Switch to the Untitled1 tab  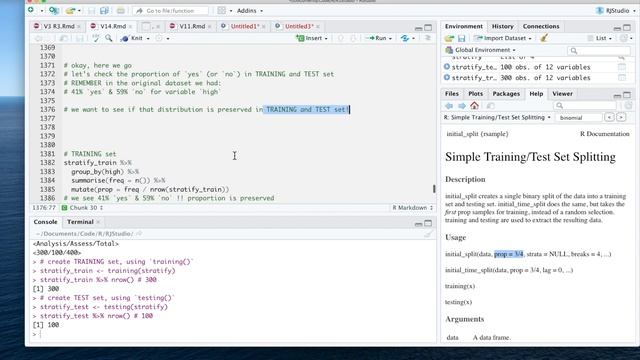tap(243, 26)
